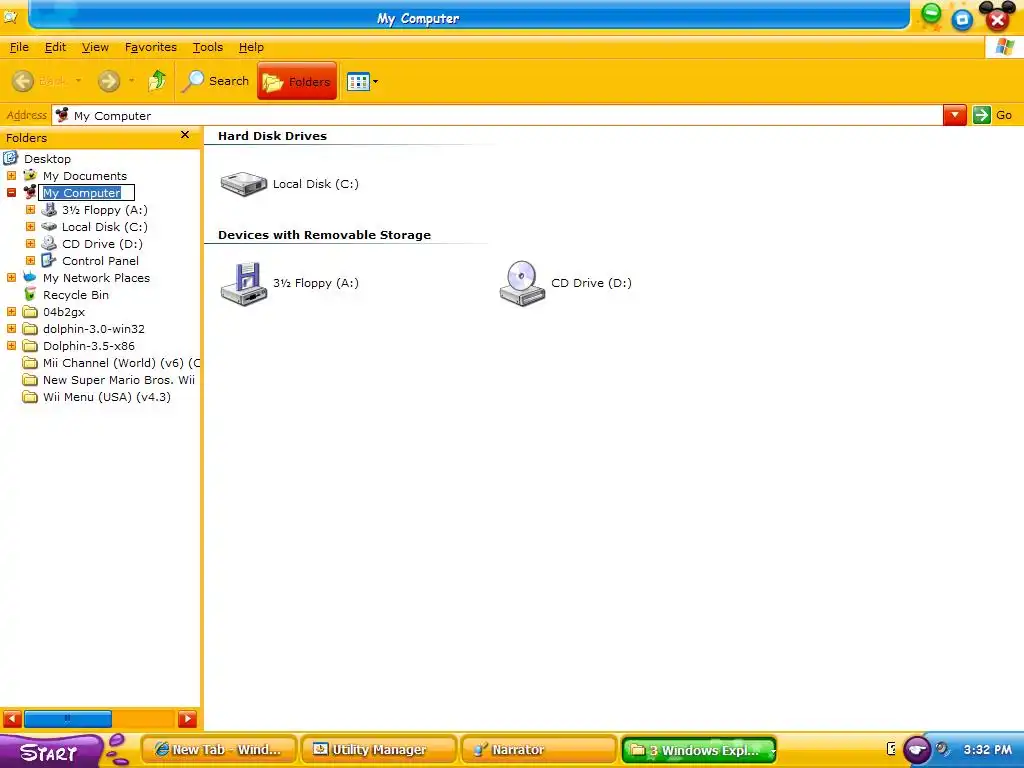Switch to New Tab browser taskbar button
Screen dimensions: 1024x768
click(x=219, y=750)
